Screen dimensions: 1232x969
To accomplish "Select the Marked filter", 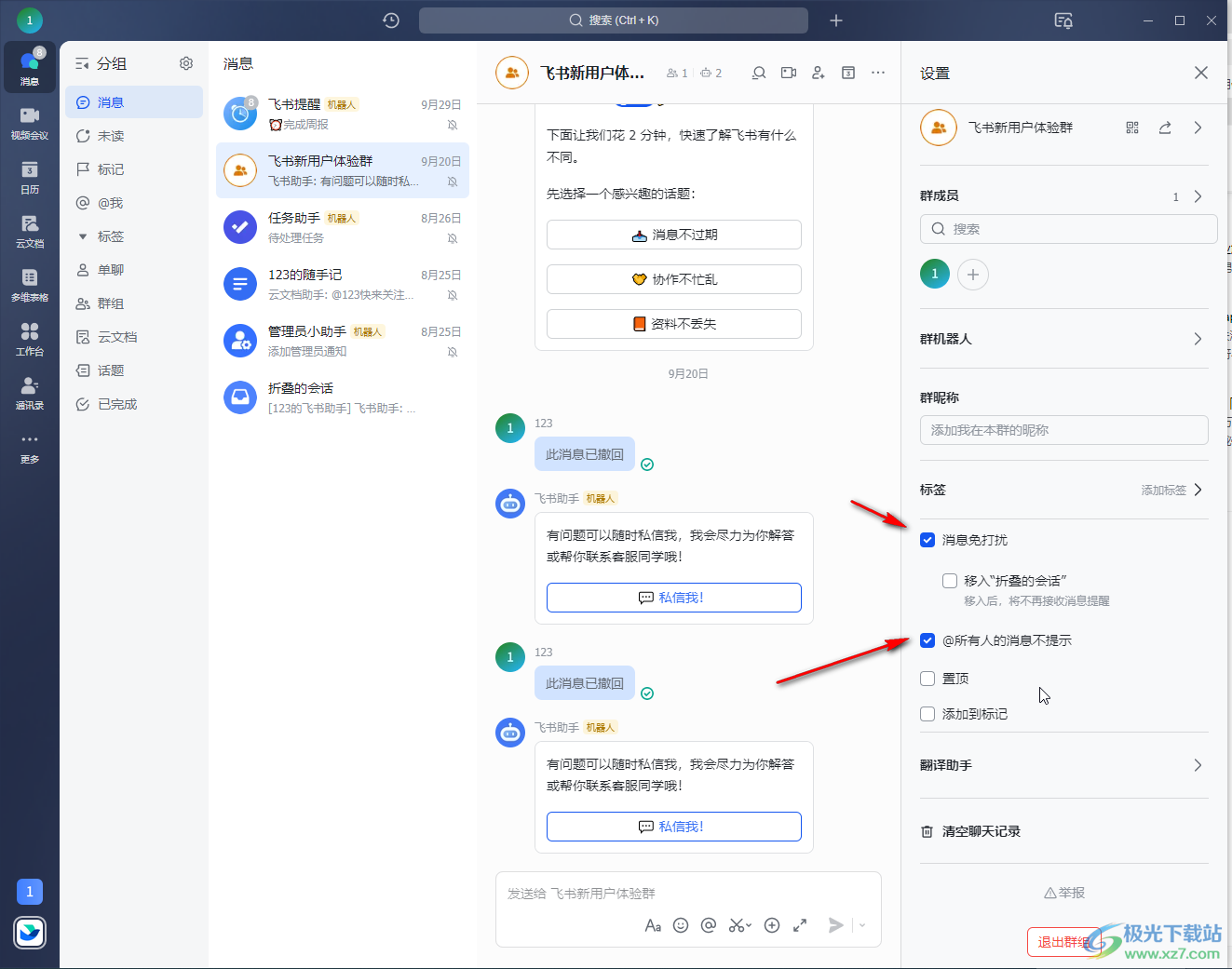I will (x=134, y=169).
